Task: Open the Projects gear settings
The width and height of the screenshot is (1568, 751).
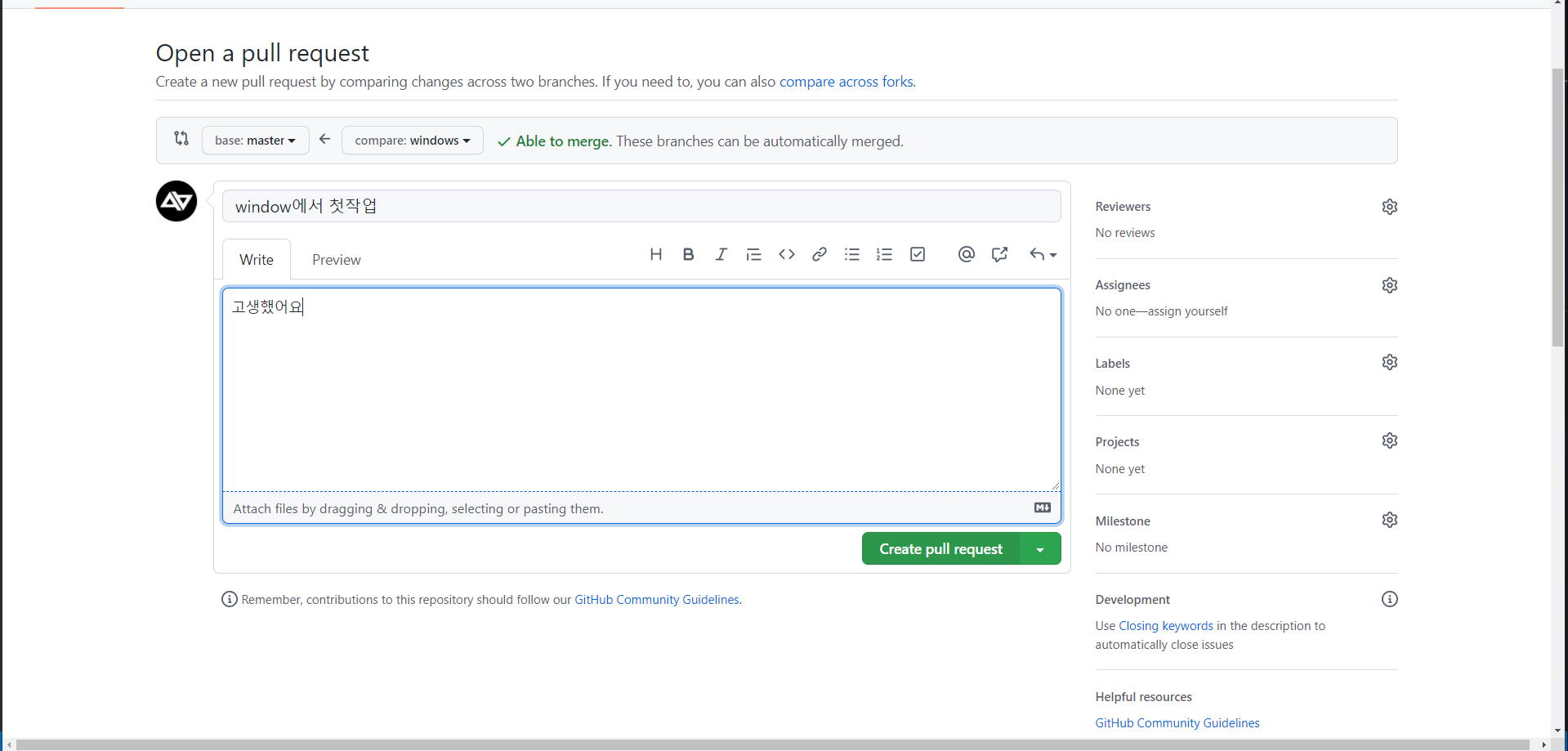Action: [x=1389, y=440]
